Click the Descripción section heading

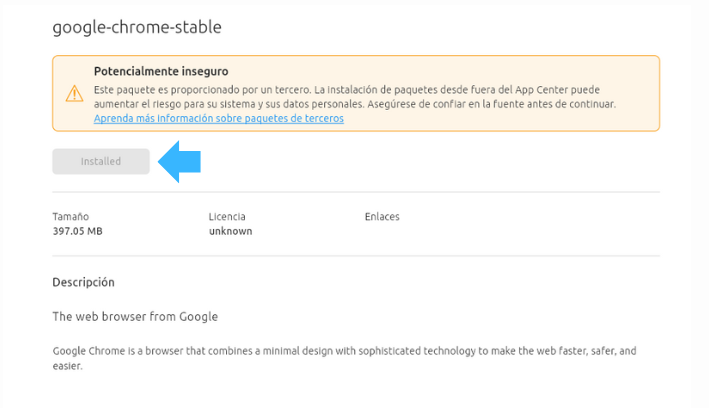coord(83,283)
